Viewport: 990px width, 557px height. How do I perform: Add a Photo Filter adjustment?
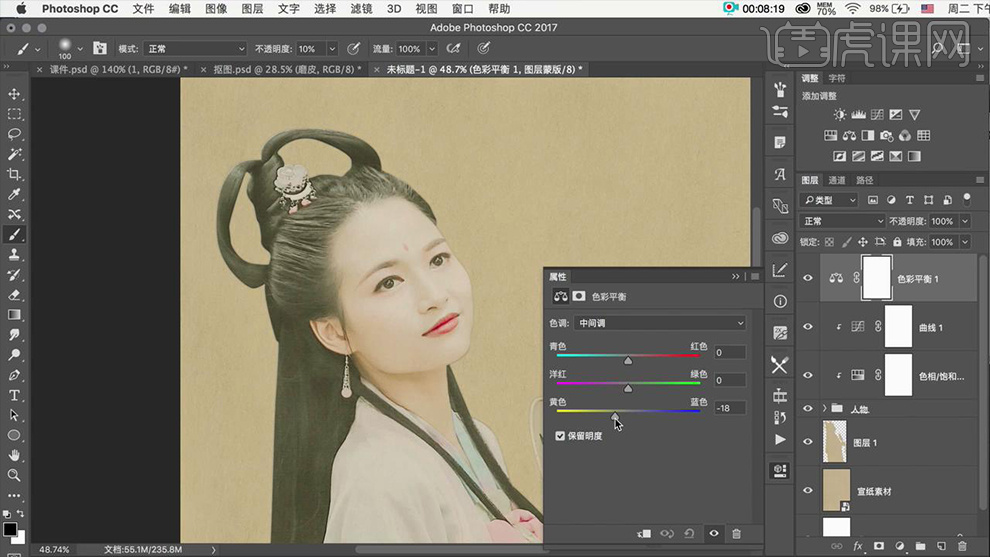886,135
